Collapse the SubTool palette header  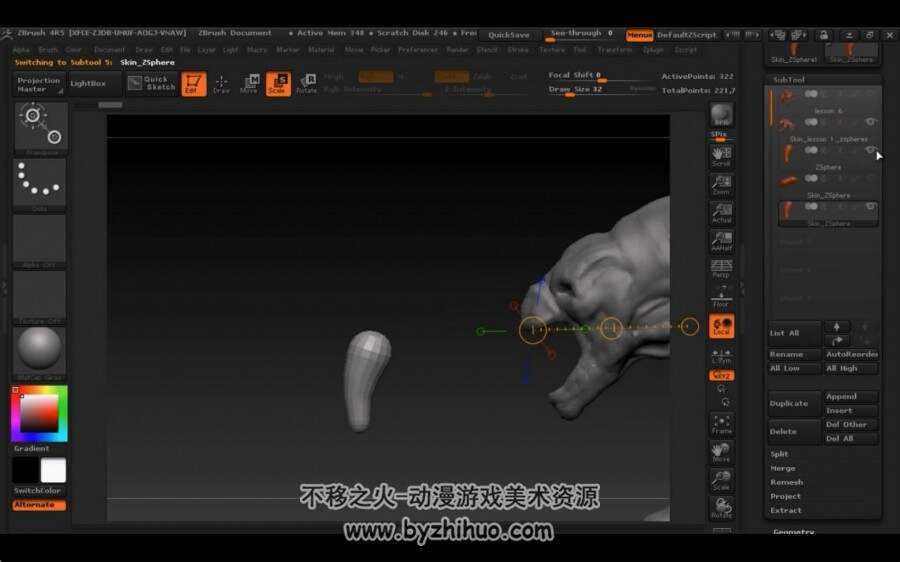(789, 80)
